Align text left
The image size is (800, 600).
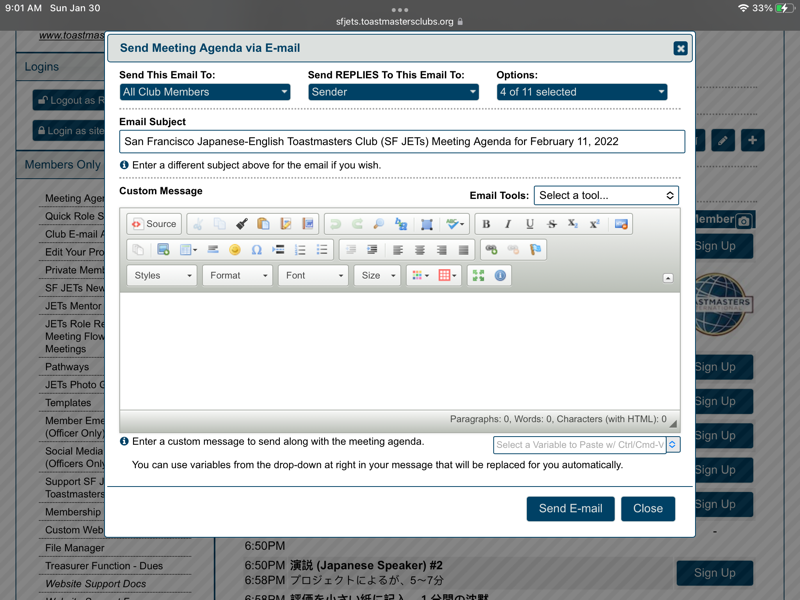[x=398, y=249]
